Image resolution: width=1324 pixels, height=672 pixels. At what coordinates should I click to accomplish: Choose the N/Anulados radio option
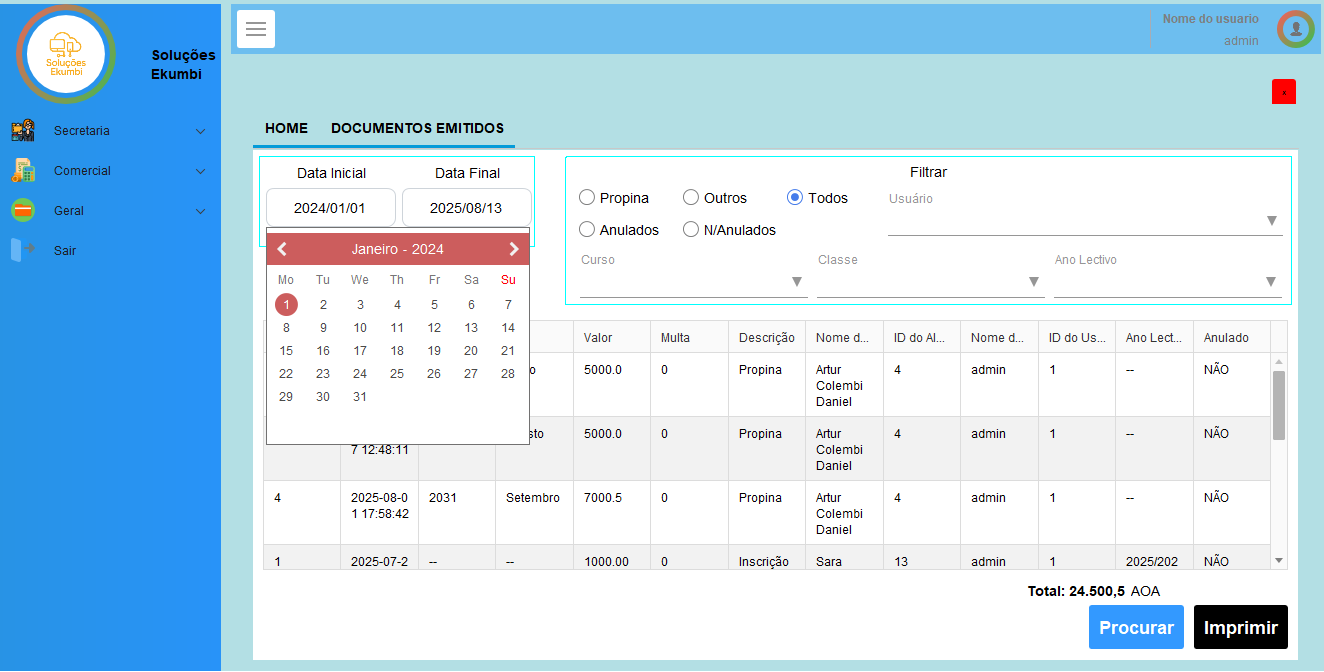point(691,230)
